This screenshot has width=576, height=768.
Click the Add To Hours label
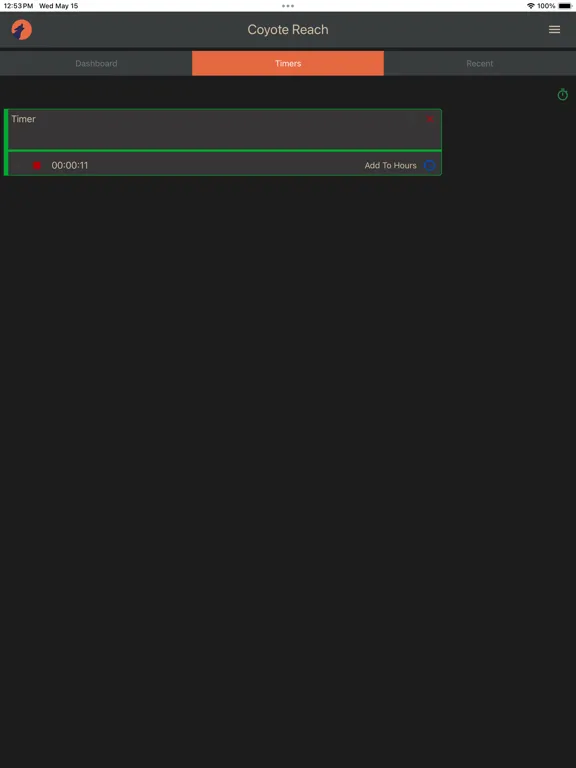(x=390, y=166)
